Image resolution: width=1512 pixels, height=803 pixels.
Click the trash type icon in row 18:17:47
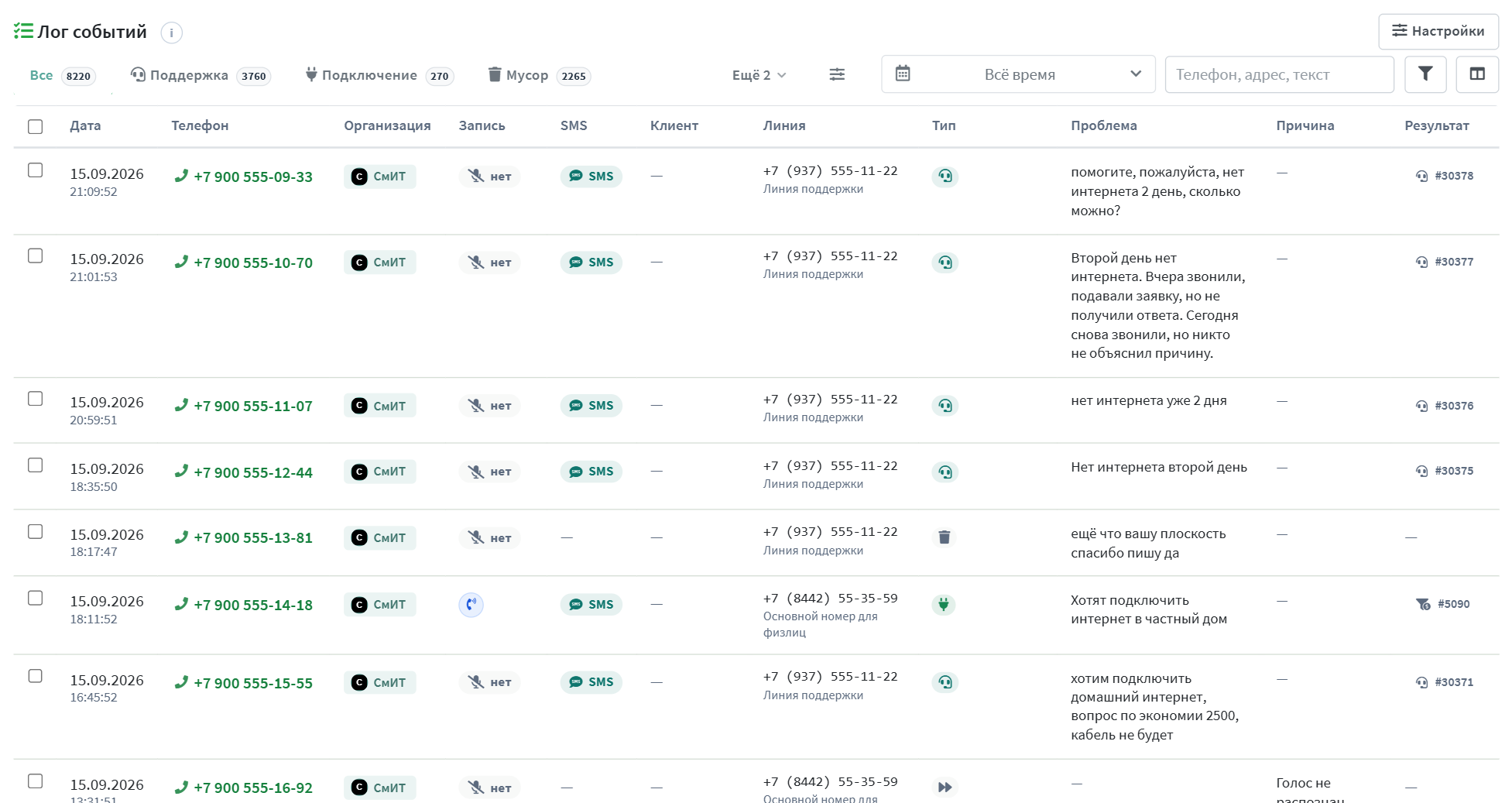click(x=945, y=537)
